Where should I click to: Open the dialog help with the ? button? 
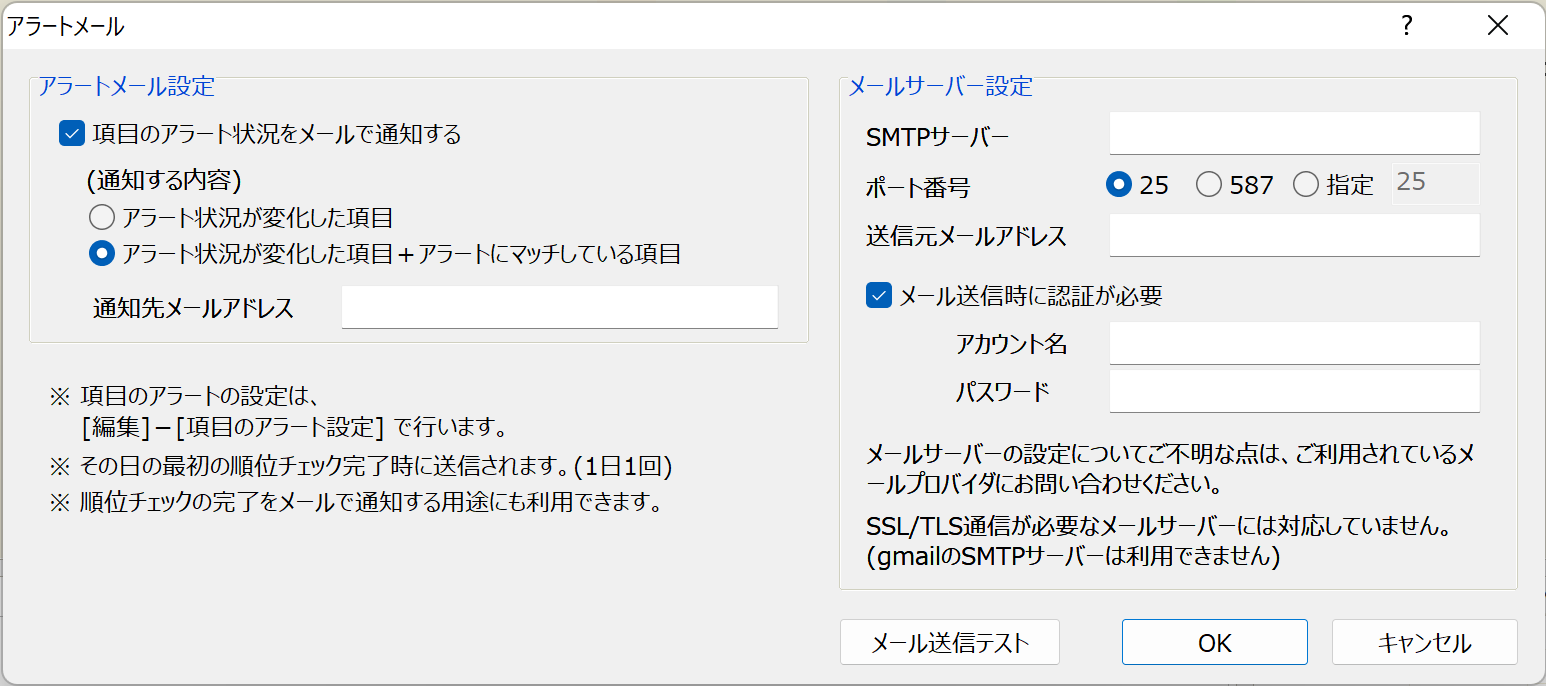pyautogui.click(x=1407, y=25)
